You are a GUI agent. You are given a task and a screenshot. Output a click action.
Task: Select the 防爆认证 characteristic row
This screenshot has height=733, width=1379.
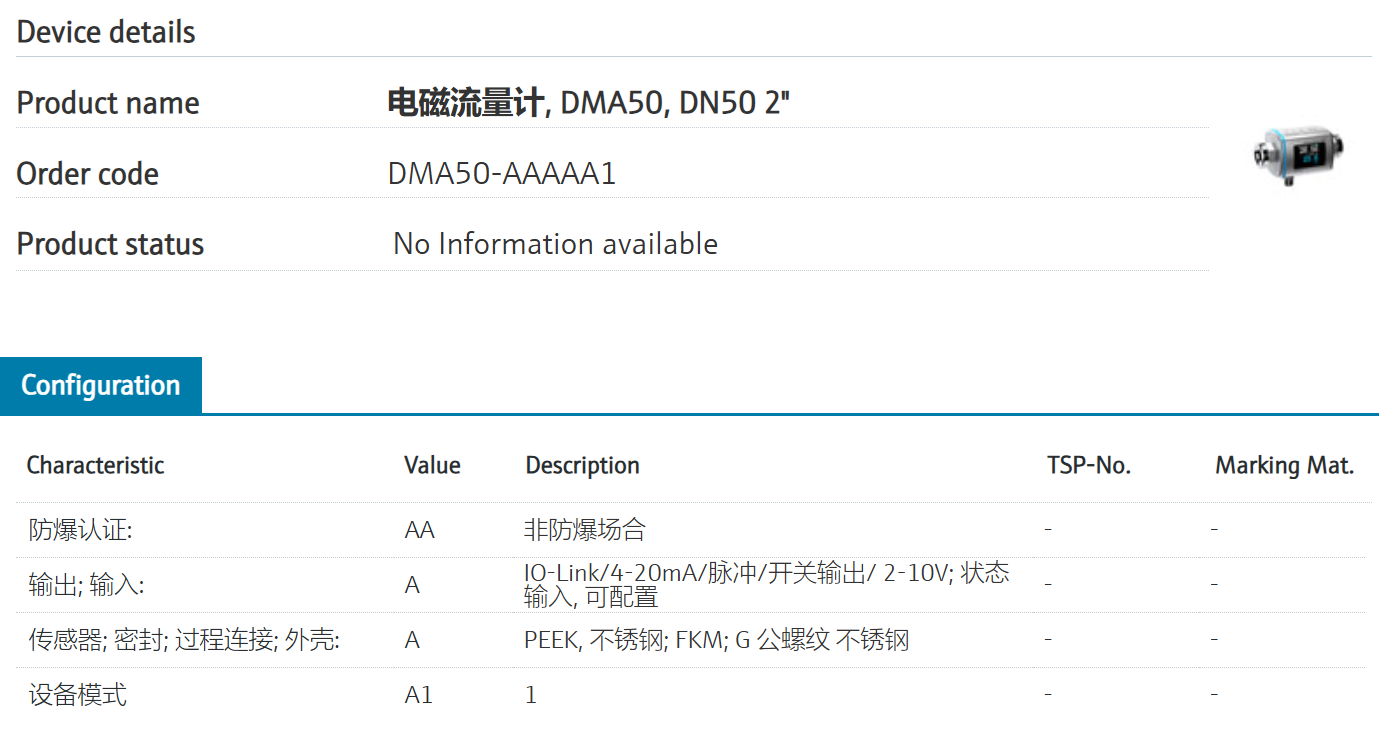[80, 530]
